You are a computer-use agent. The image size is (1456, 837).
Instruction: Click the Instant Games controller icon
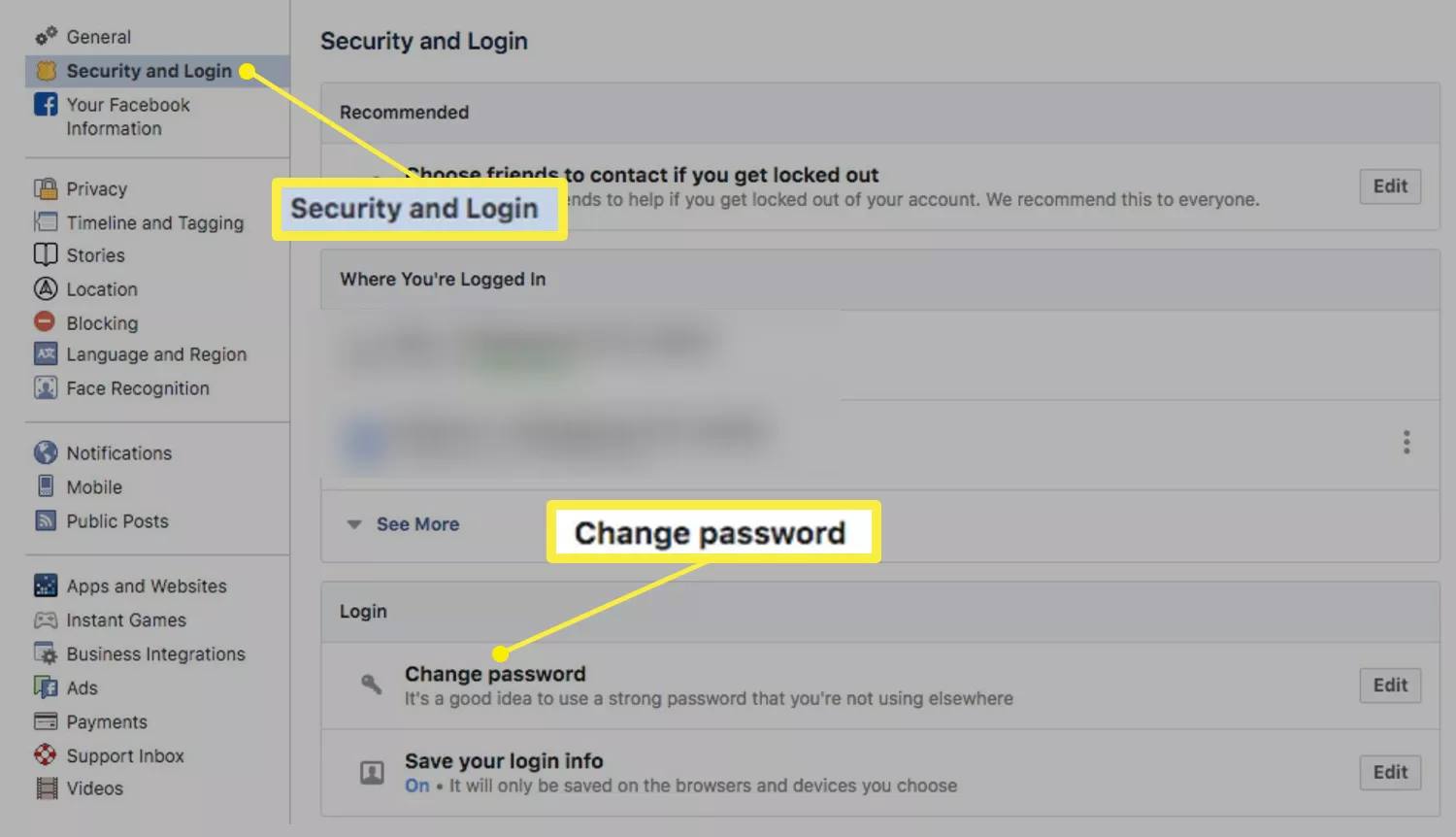pos(46,619)
